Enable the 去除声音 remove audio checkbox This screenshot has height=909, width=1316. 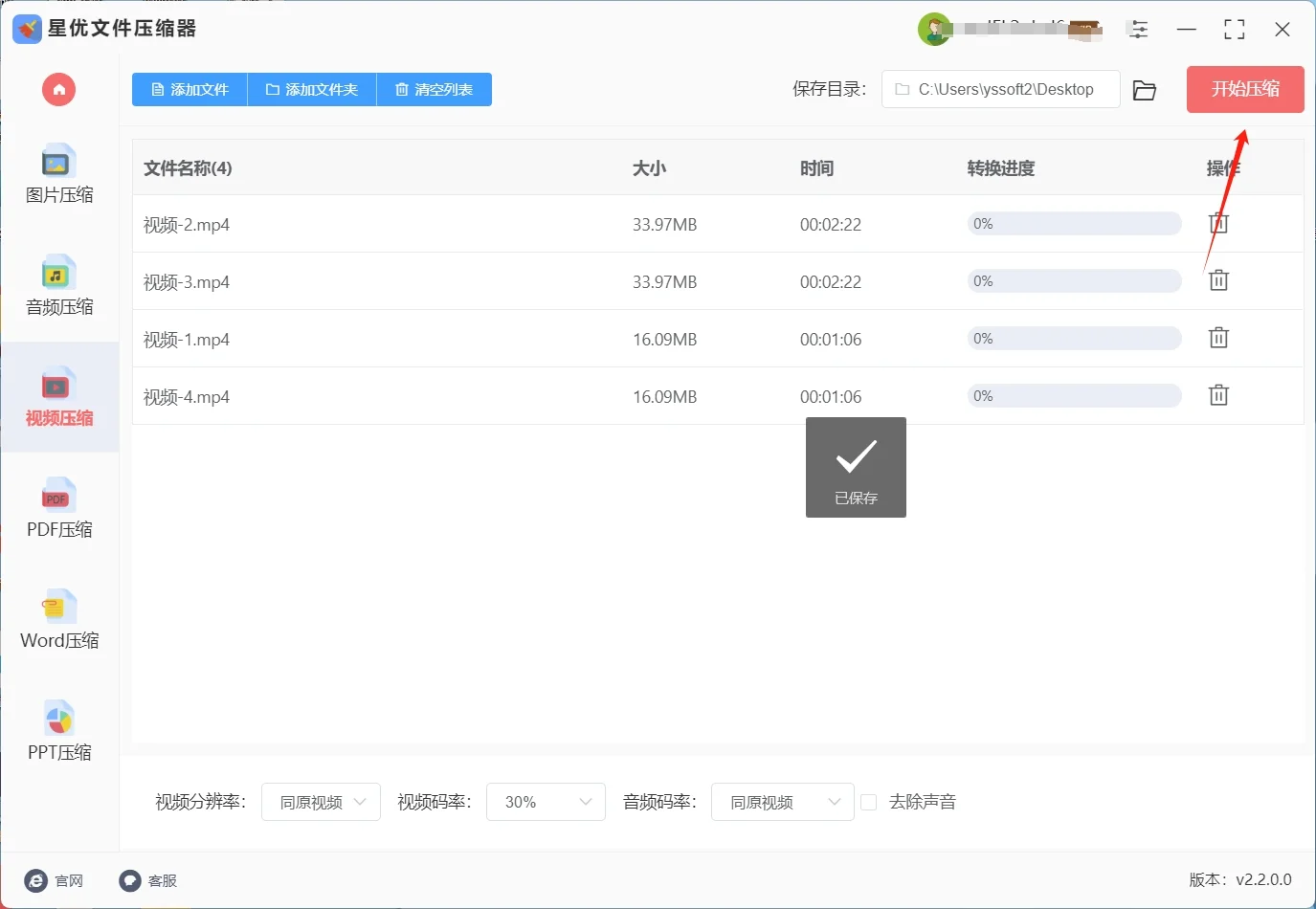(x=868, y=802)
